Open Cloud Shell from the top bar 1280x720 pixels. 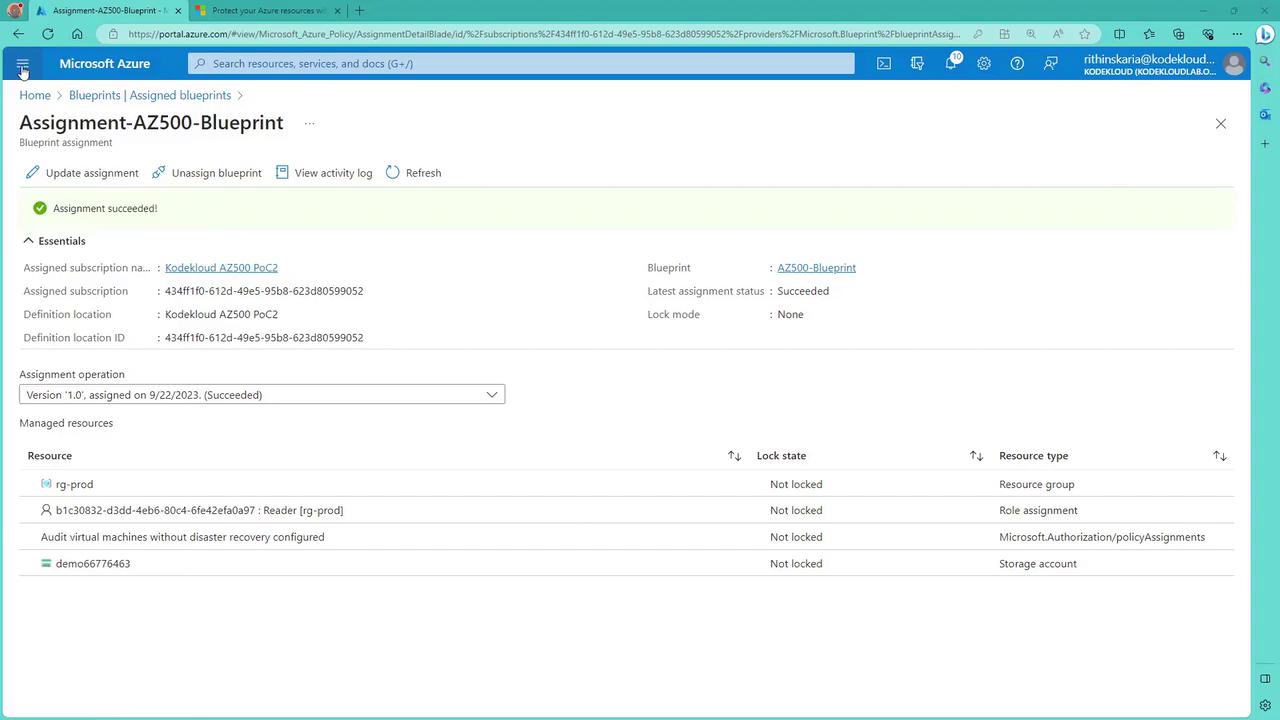click(x=884, y=63)
